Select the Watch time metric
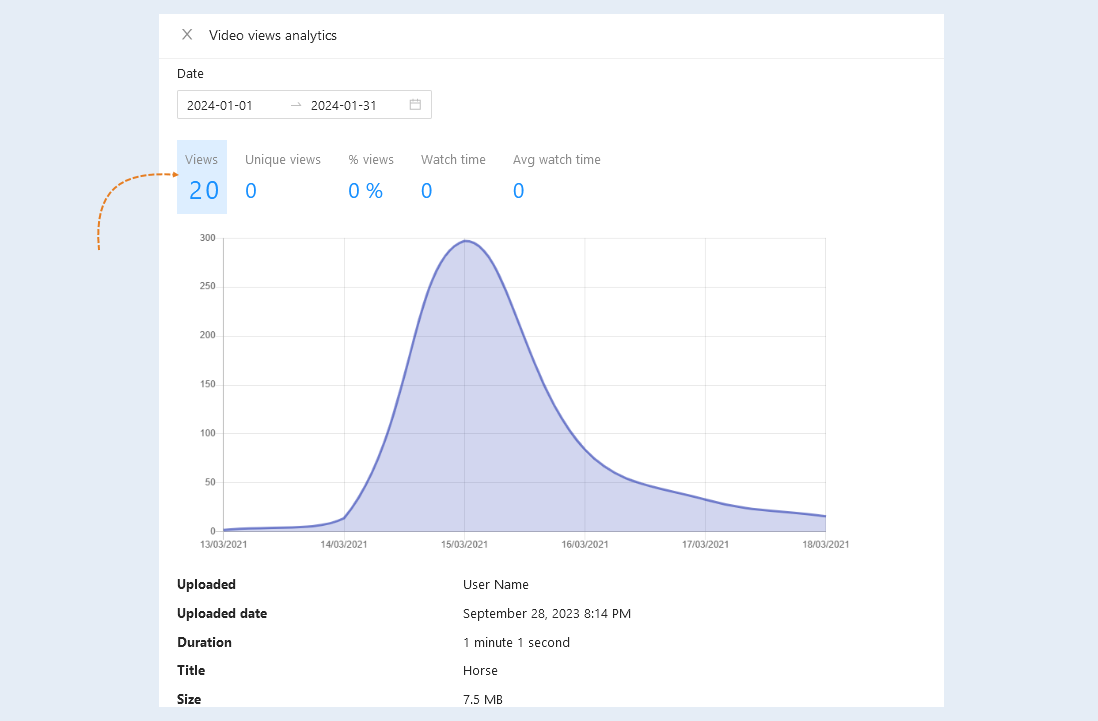 453,176
